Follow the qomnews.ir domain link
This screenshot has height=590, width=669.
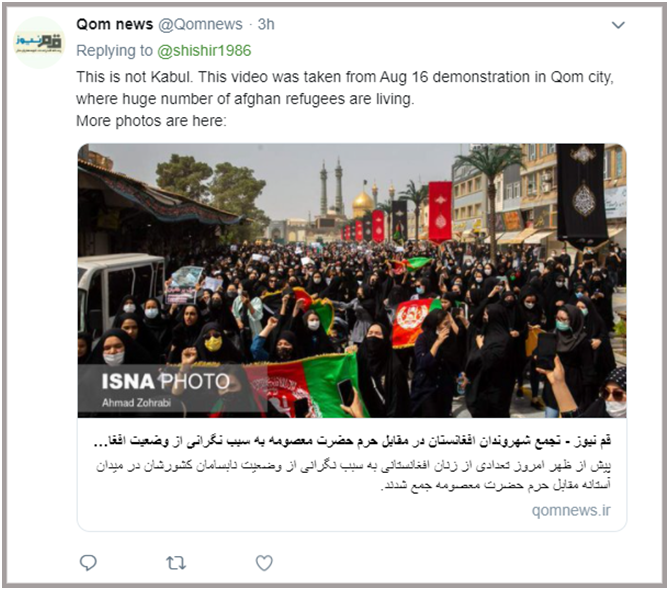click(571, 510)
